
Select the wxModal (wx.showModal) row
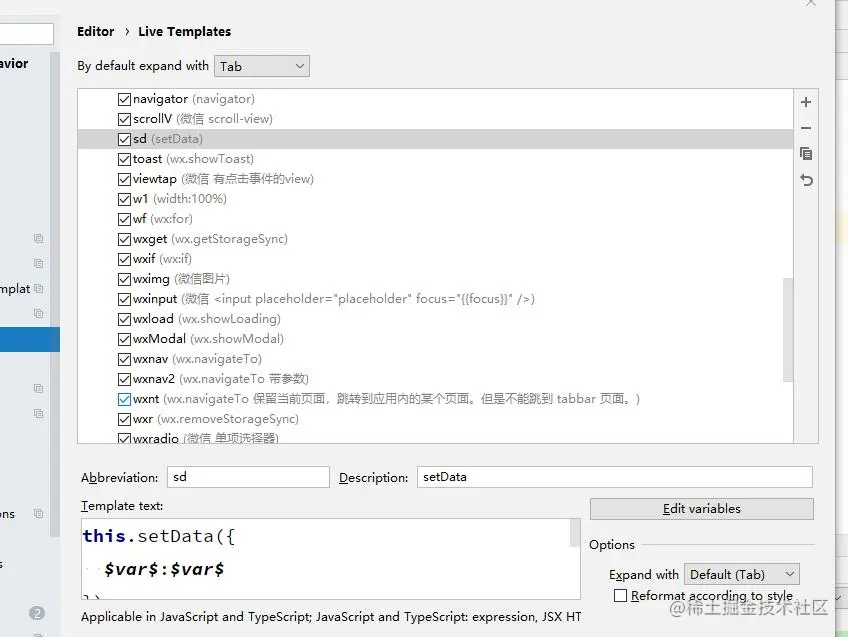(435, 339)
